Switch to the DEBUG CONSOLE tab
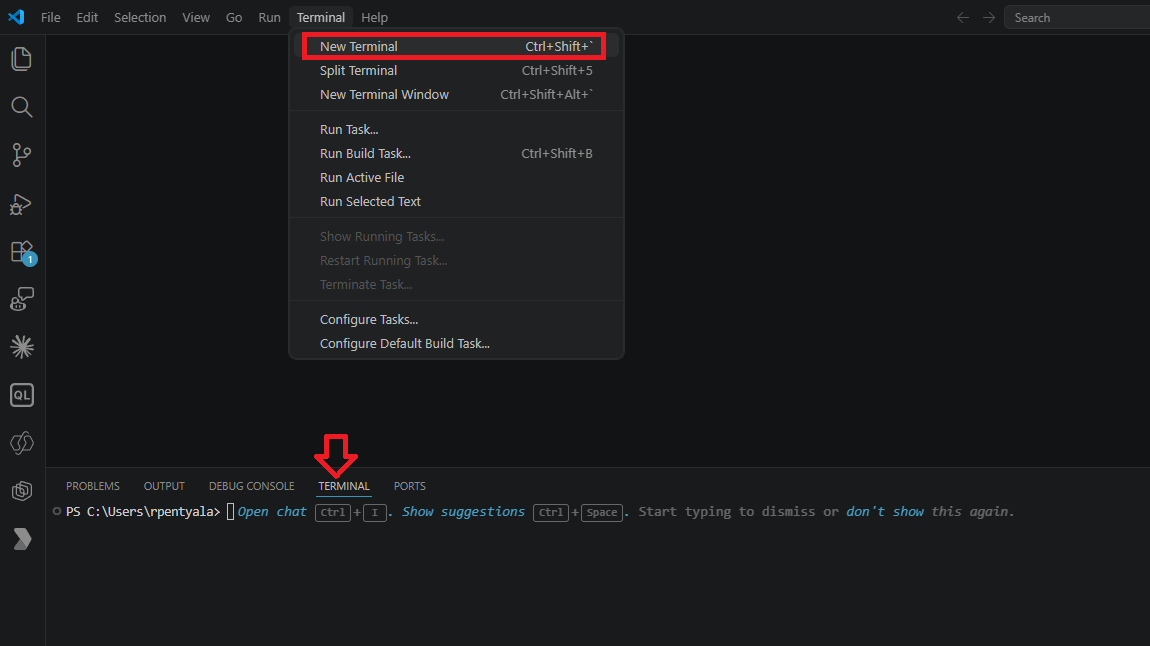Screen dimensions: 1150x646 (x=252, y=486)
